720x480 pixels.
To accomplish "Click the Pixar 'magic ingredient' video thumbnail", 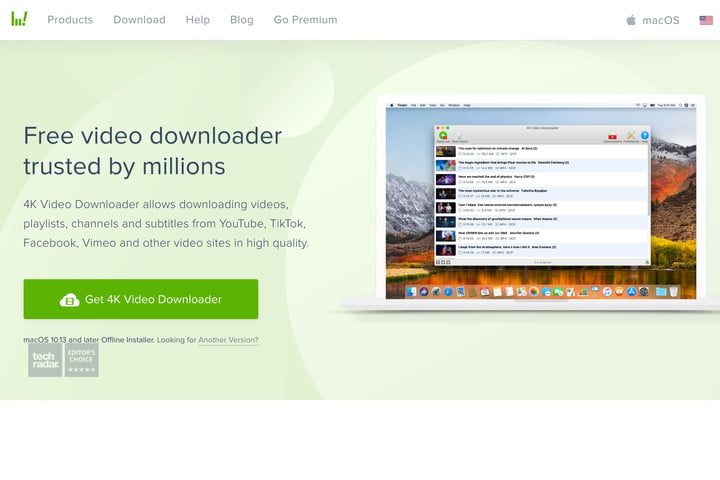I will click(x=445, y=165).
